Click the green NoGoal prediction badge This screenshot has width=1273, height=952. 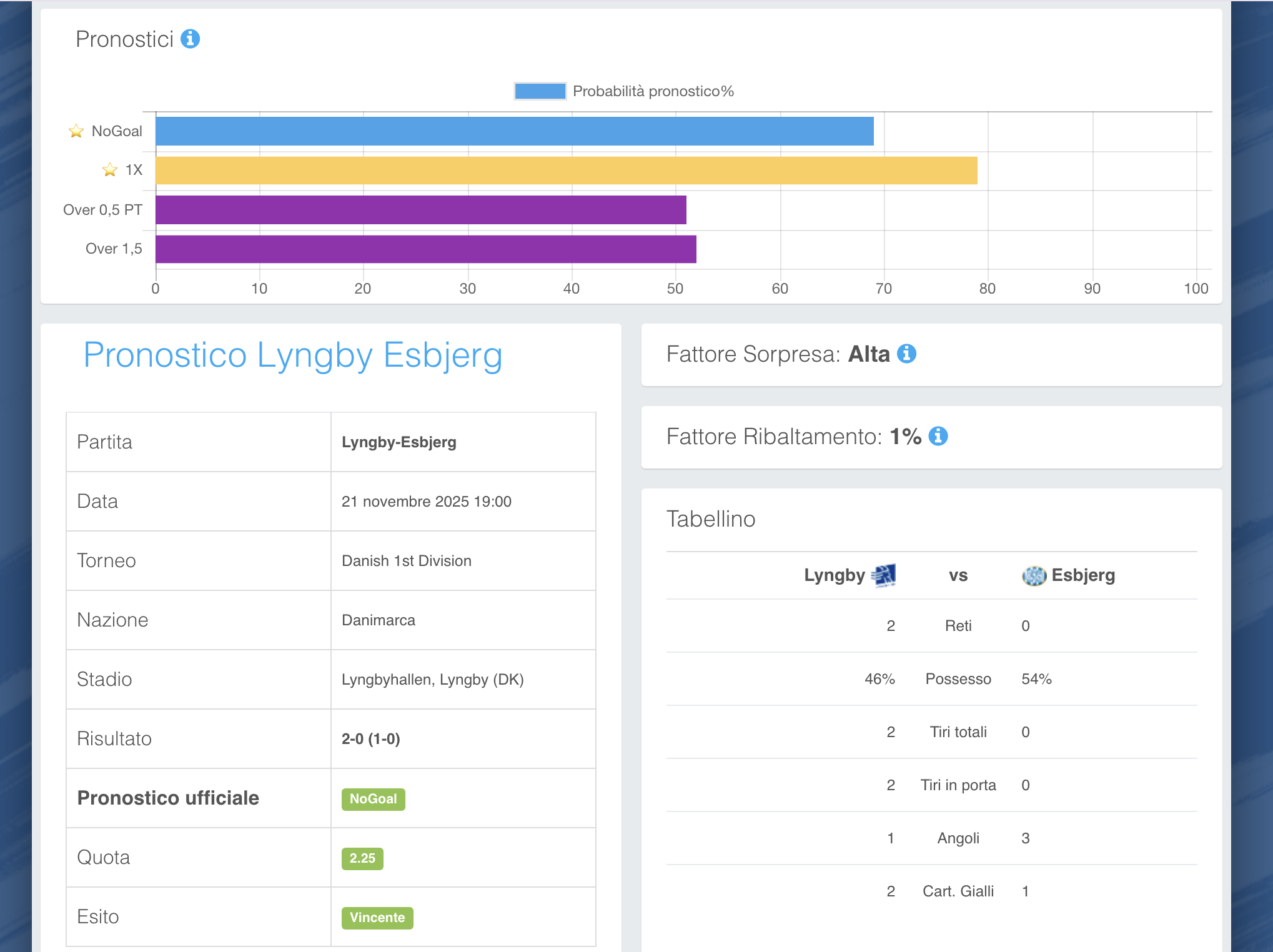pos(373,799)
